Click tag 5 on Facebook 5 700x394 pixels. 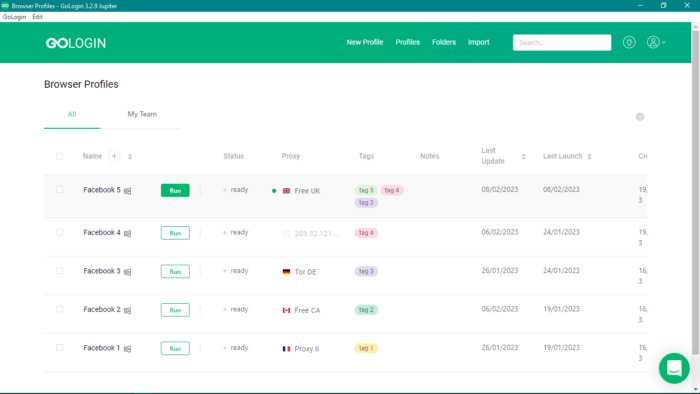pos(366,190)
